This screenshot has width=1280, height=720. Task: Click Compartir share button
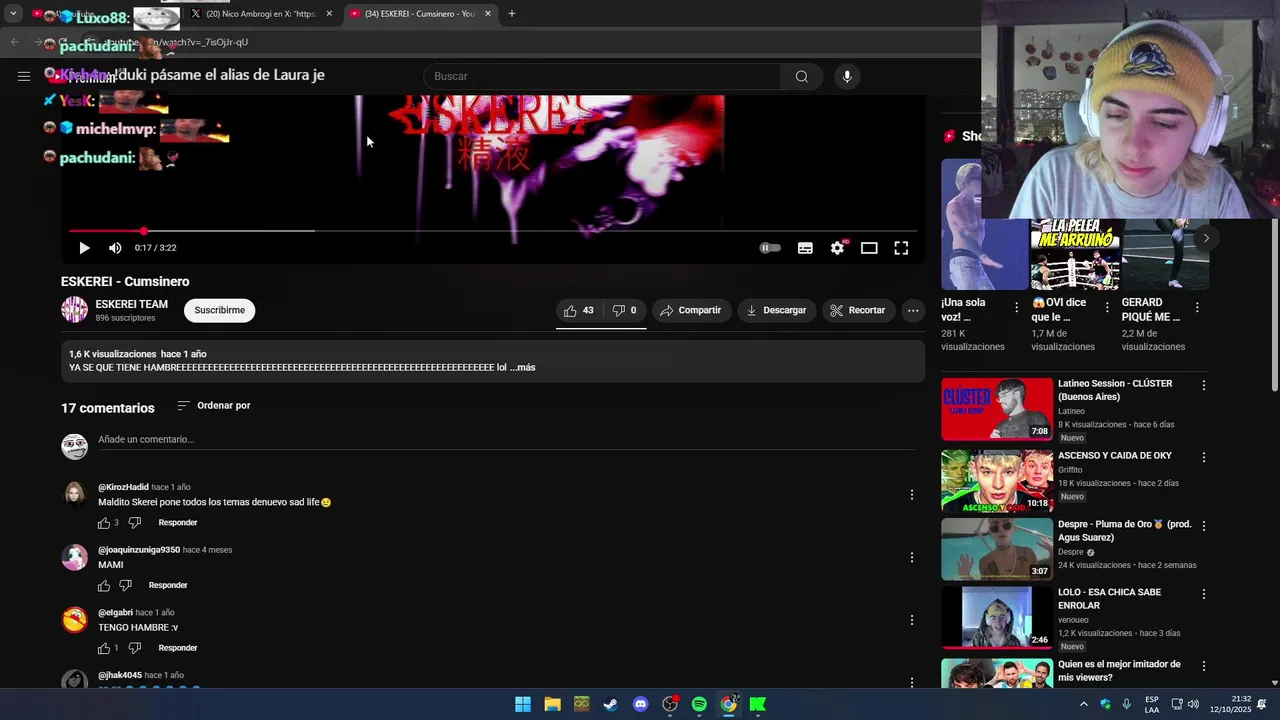pos(690,311)
